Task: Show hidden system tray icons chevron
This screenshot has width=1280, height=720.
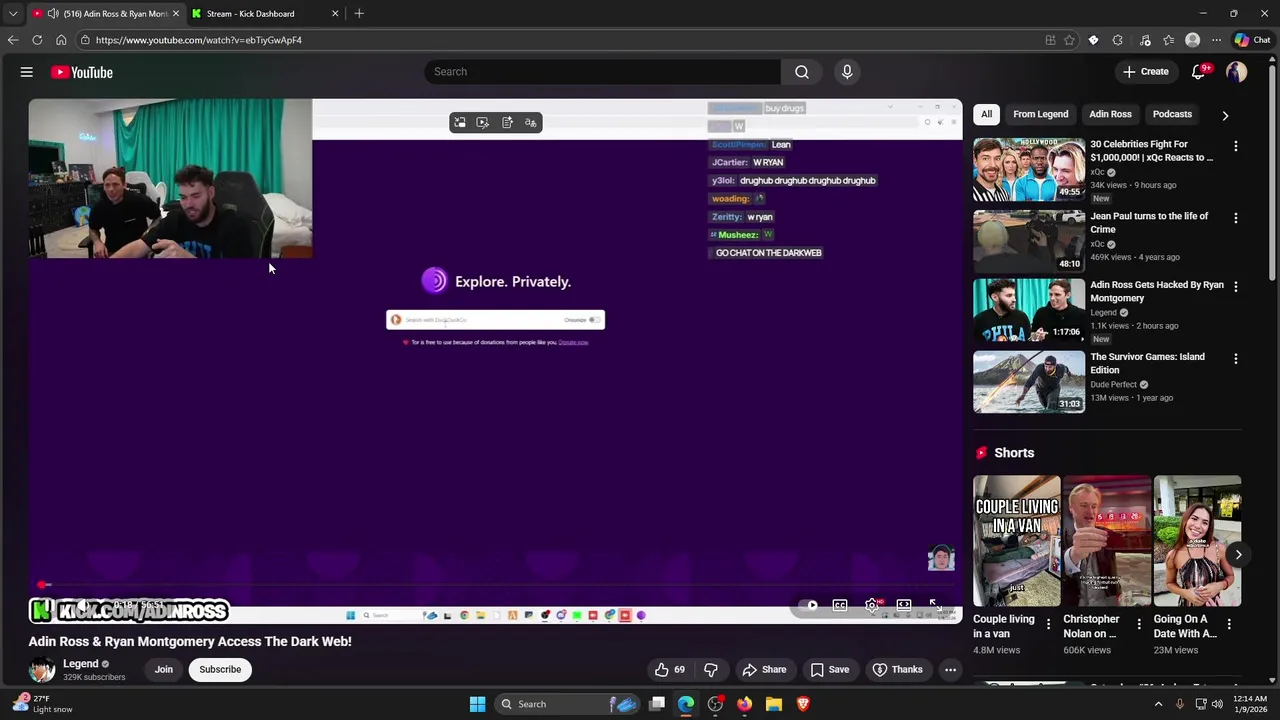Action: (x=1158, y=704)
